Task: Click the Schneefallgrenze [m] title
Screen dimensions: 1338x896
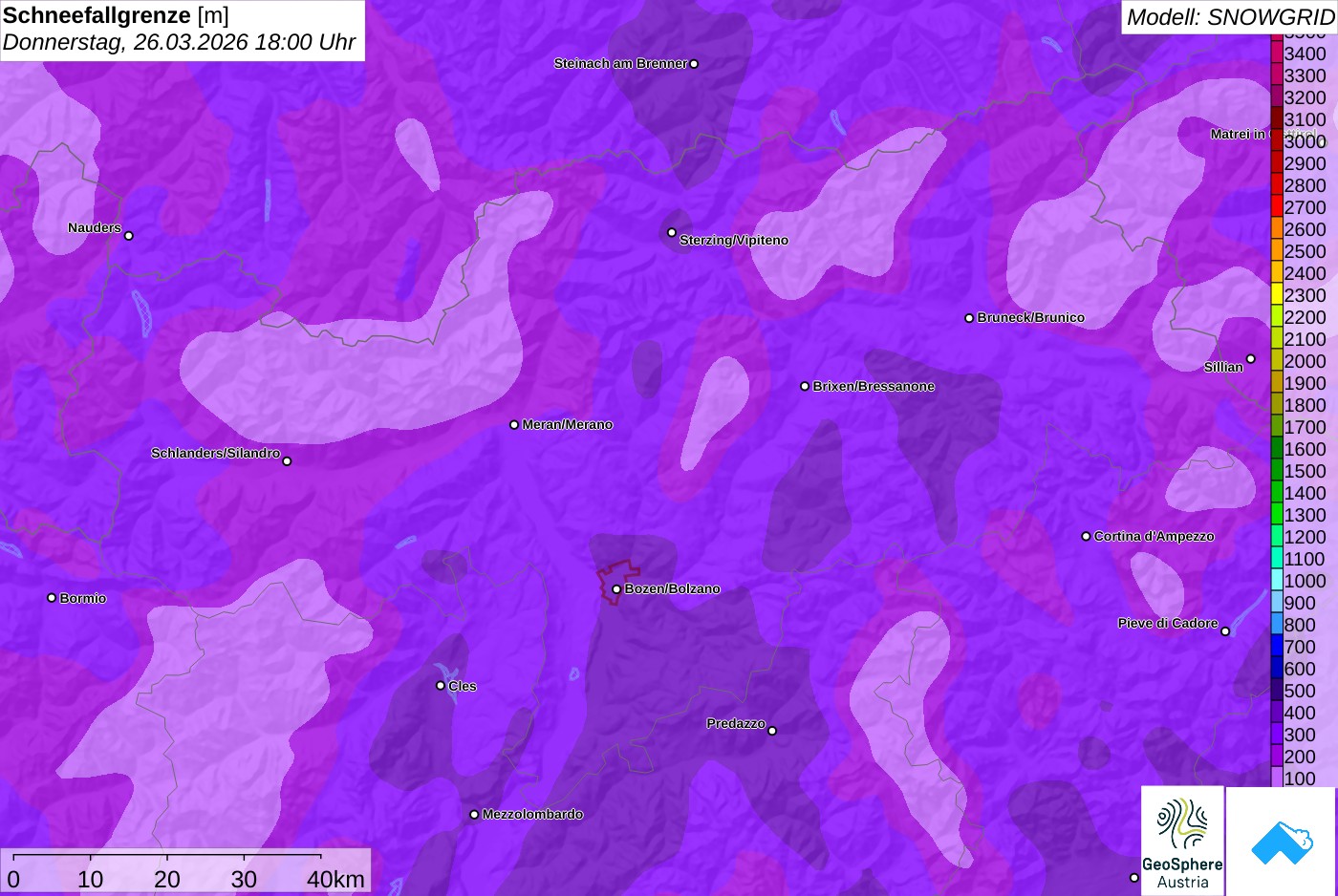Action: click(x=116, y=16)
